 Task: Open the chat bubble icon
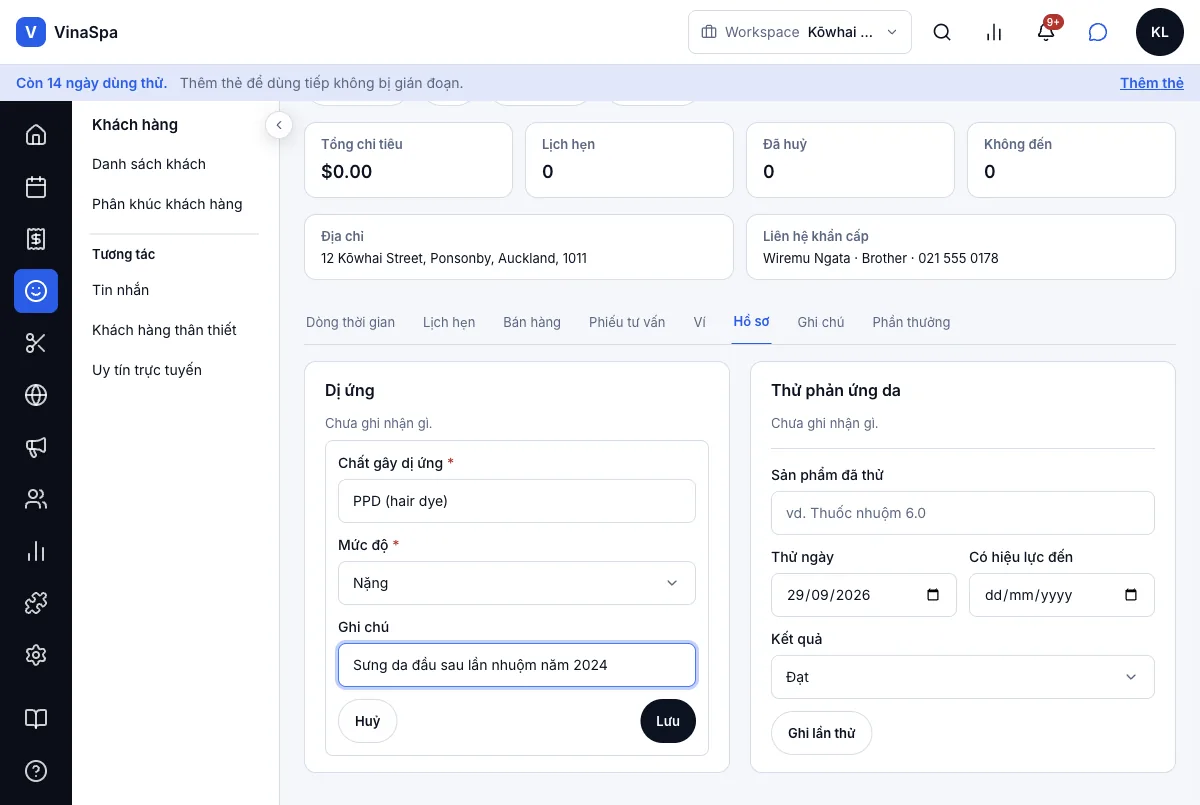(x=1098, y=32)
